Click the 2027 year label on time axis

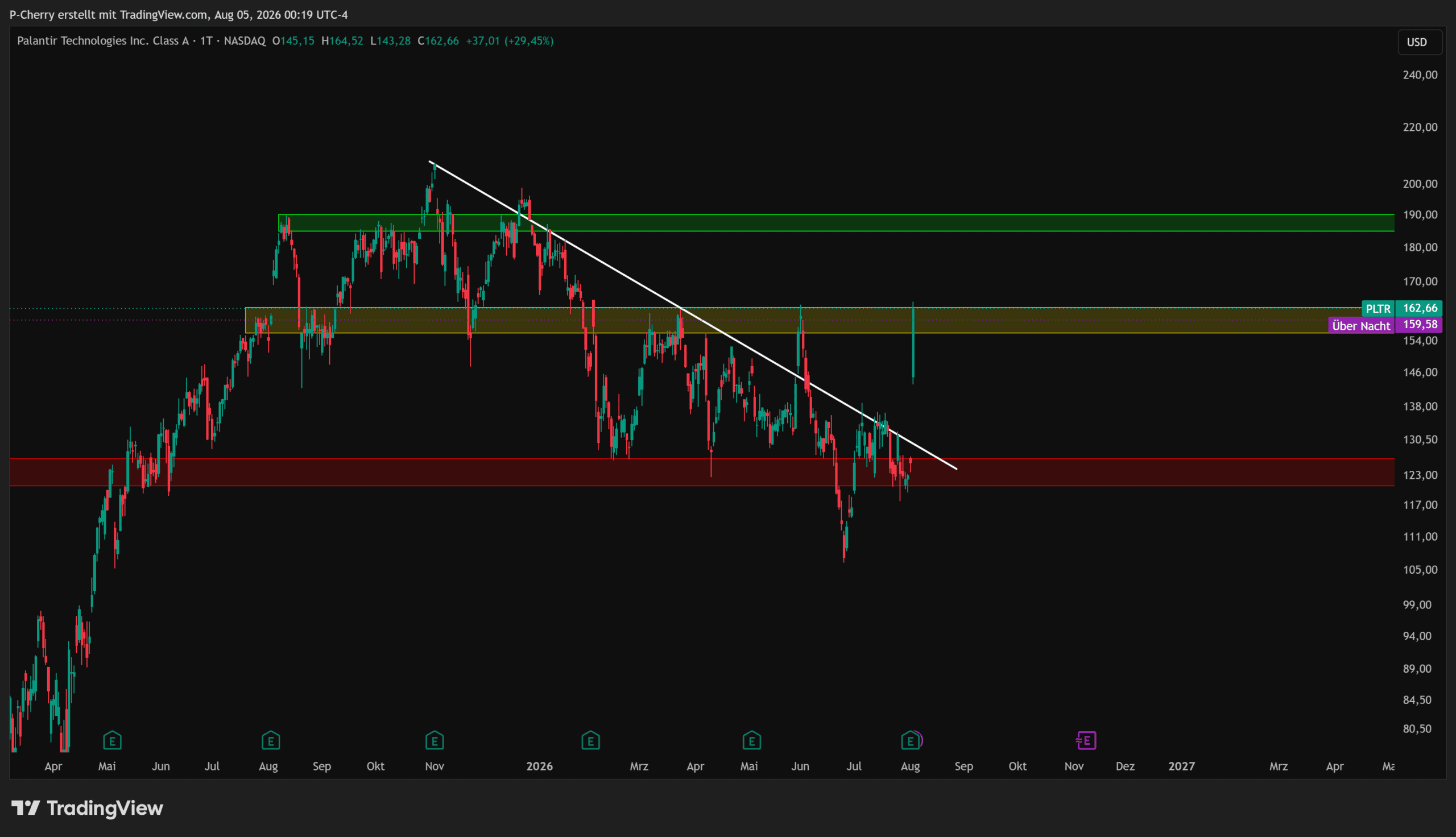click(1182, 766)
